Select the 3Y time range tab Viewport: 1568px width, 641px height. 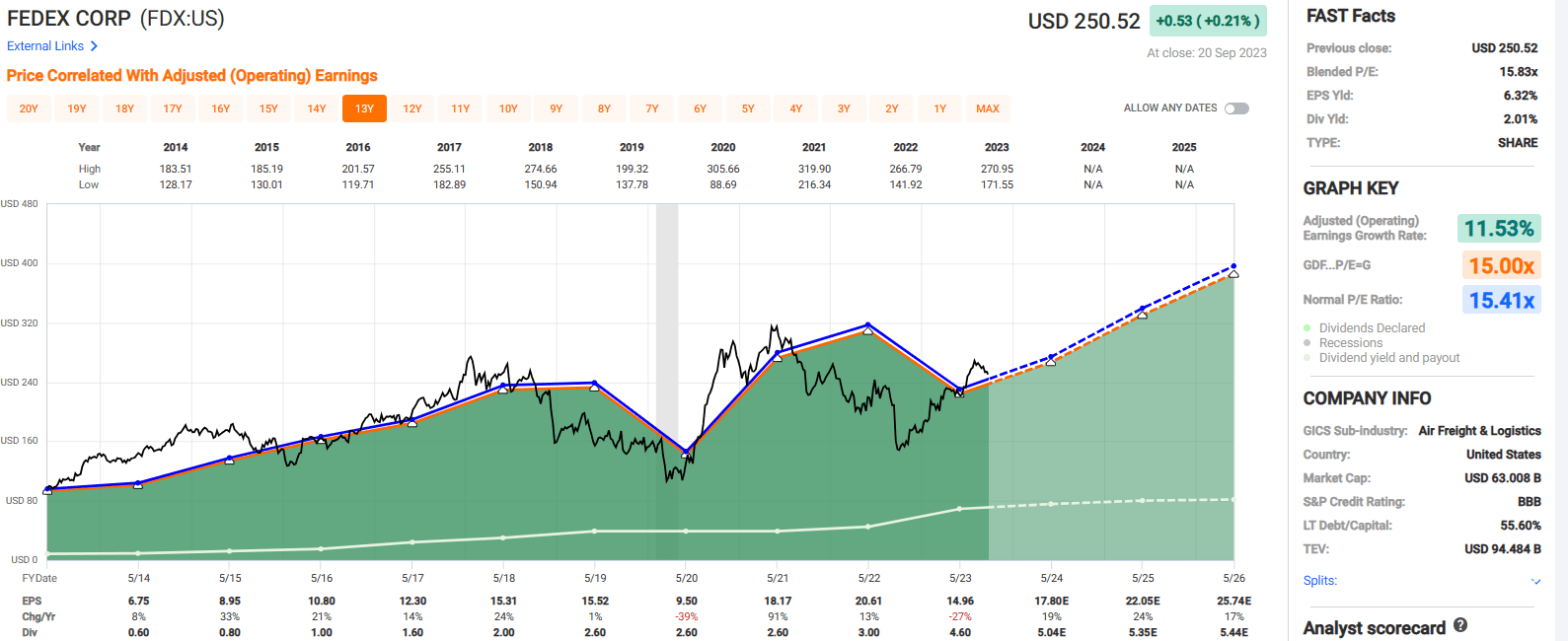pyautogui.click(x=844, y=108)
